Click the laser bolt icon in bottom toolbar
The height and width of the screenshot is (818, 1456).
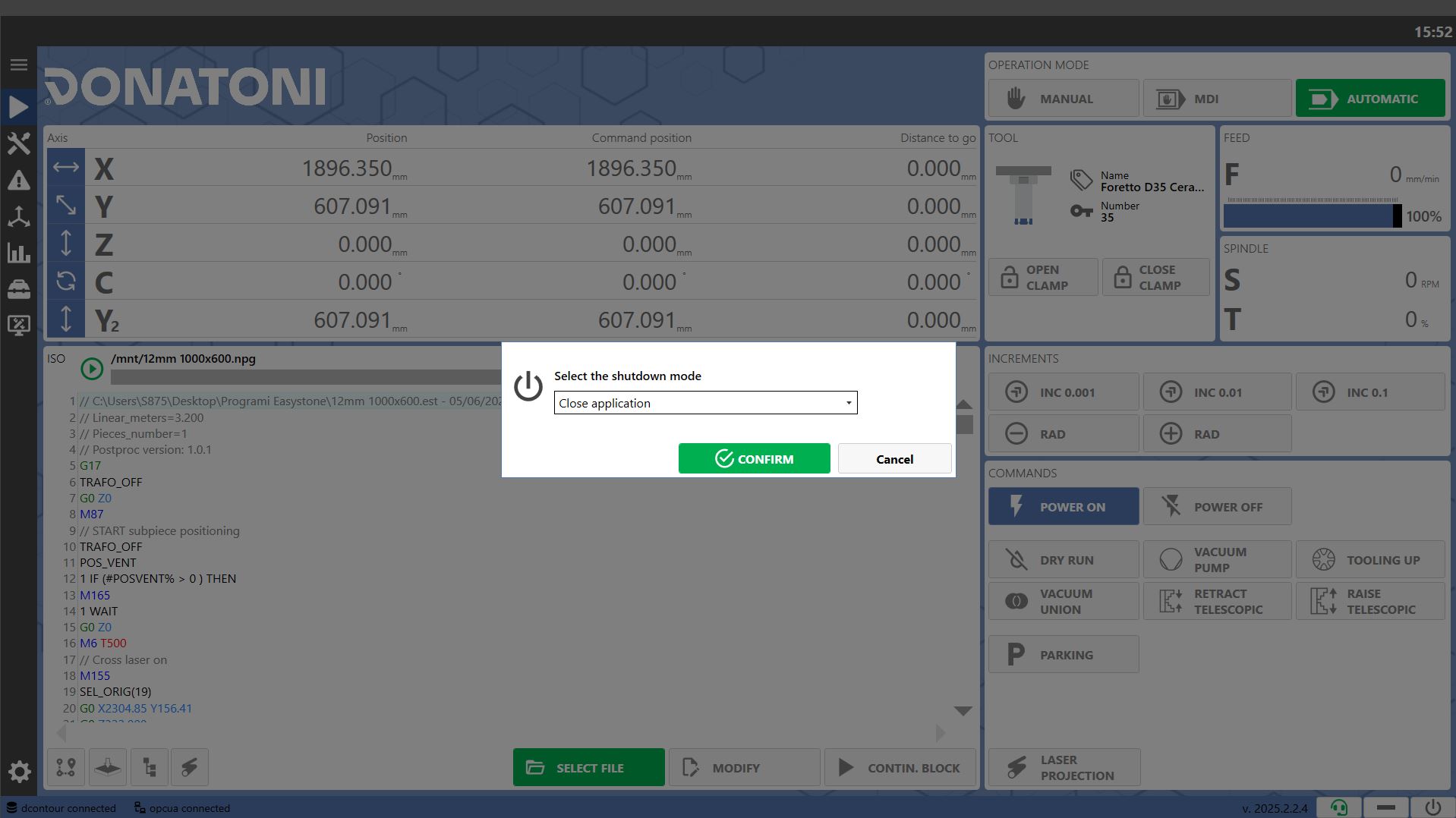pos(190,767)
